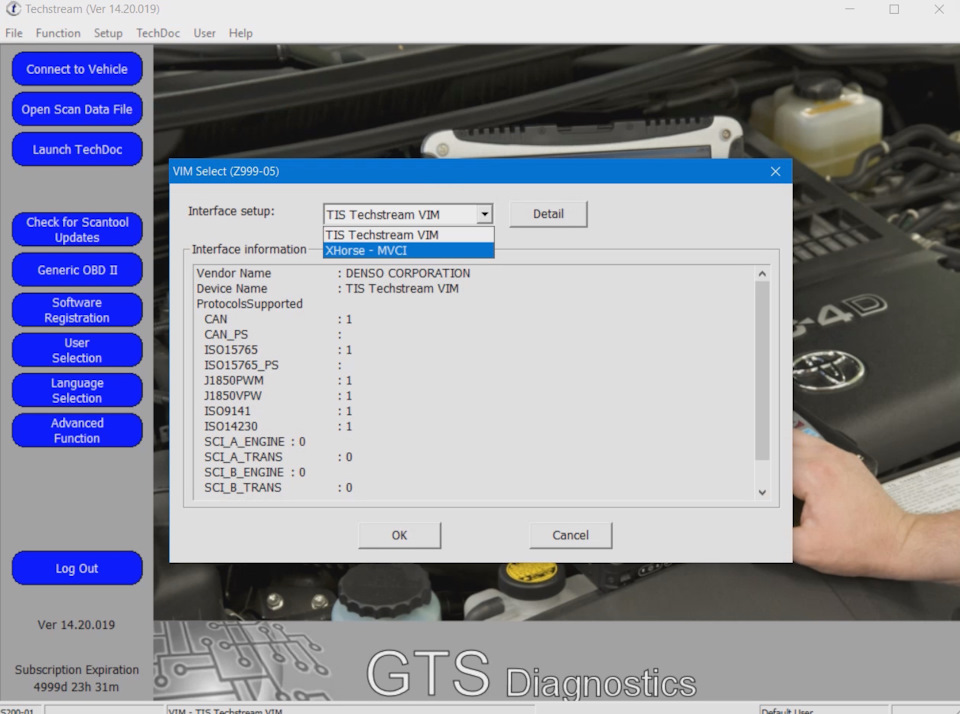Viewport: 960px width, 714px height.
Task: Confirm with the OK button
Action: pyautogui.click(x=399, y=535)
